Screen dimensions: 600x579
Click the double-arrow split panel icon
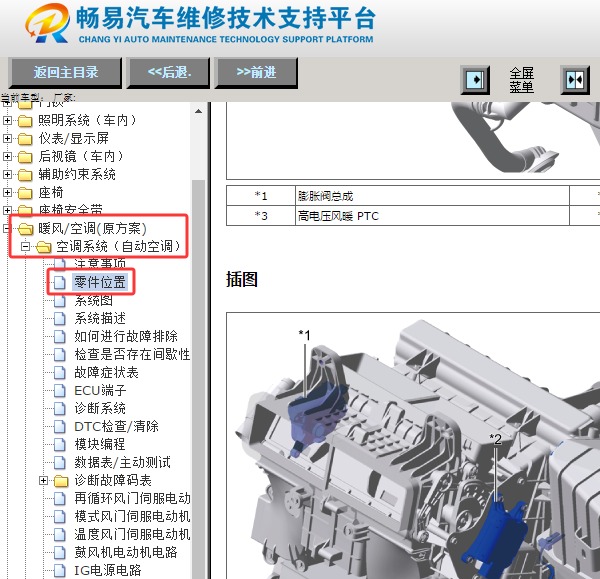coord(575,80)
